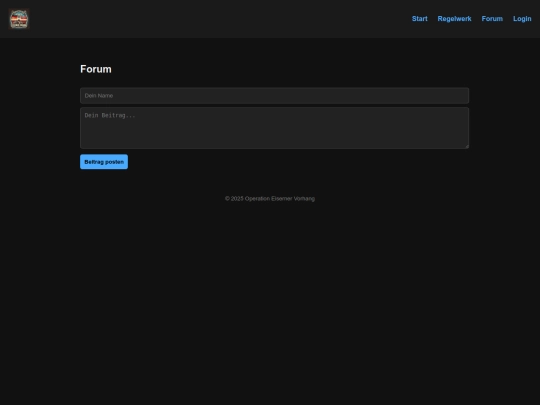Image resolution: width=540 pixels, height=405 pixels.
Task: Open the Start page link
Action: pyautogui.click(x=419, y=19)
